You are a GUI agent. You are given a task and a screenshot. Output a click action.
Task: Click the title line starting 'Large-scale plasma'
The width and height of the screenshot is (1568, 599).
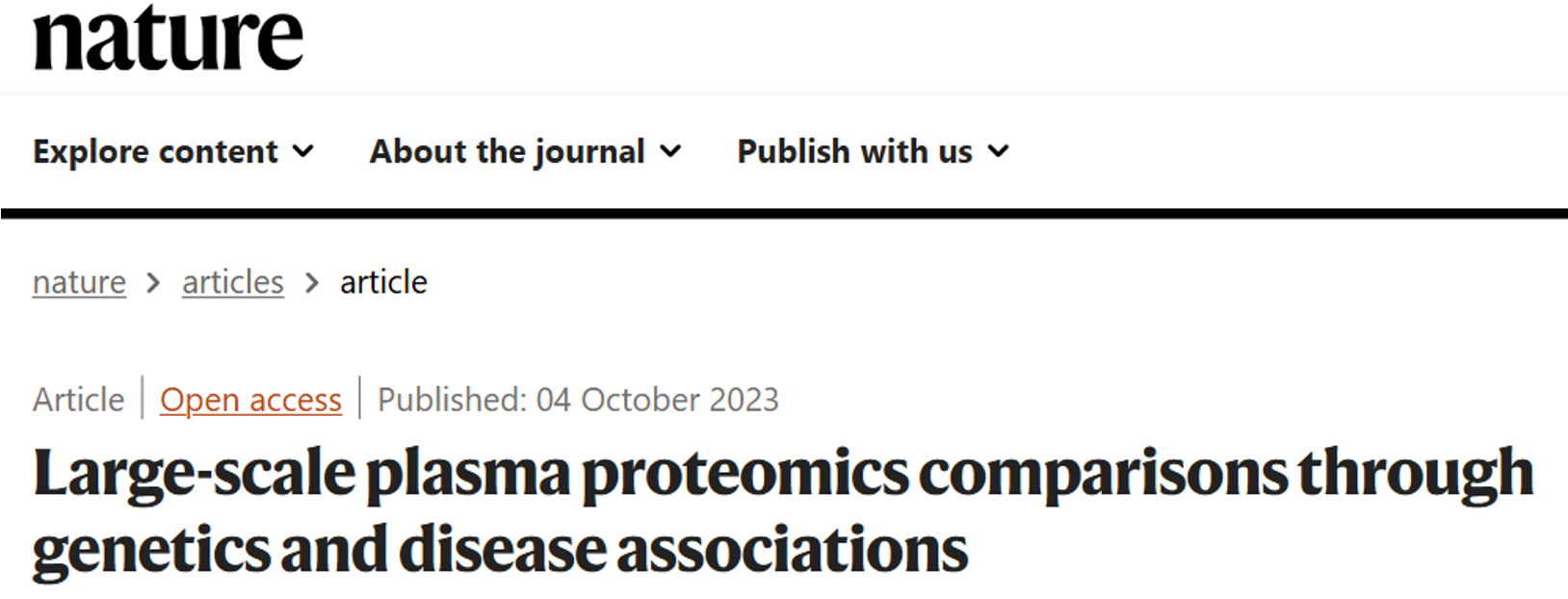click(x=782, y=474)
